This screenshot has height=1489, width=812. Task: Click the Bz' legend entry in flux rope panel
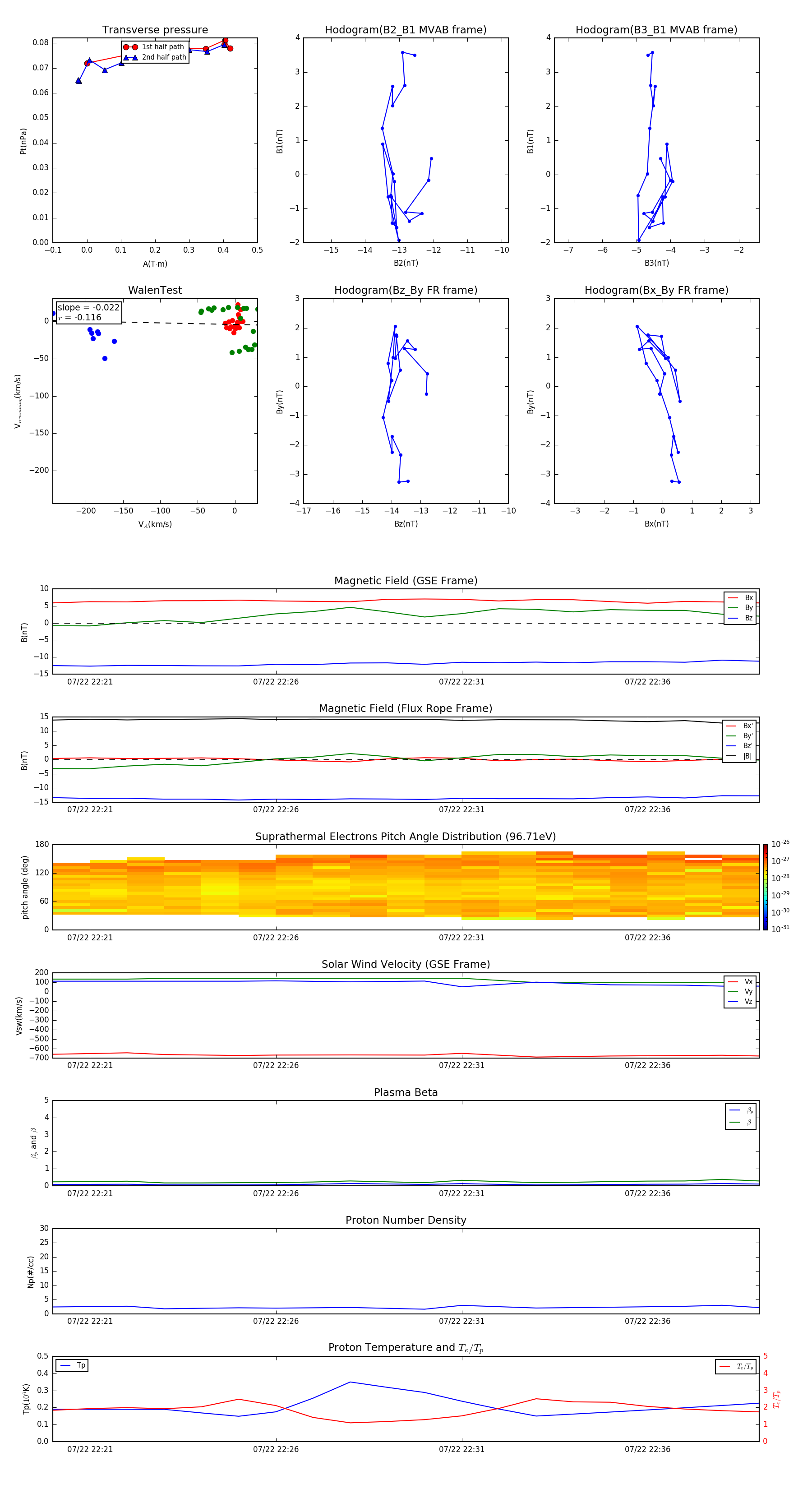739,746
